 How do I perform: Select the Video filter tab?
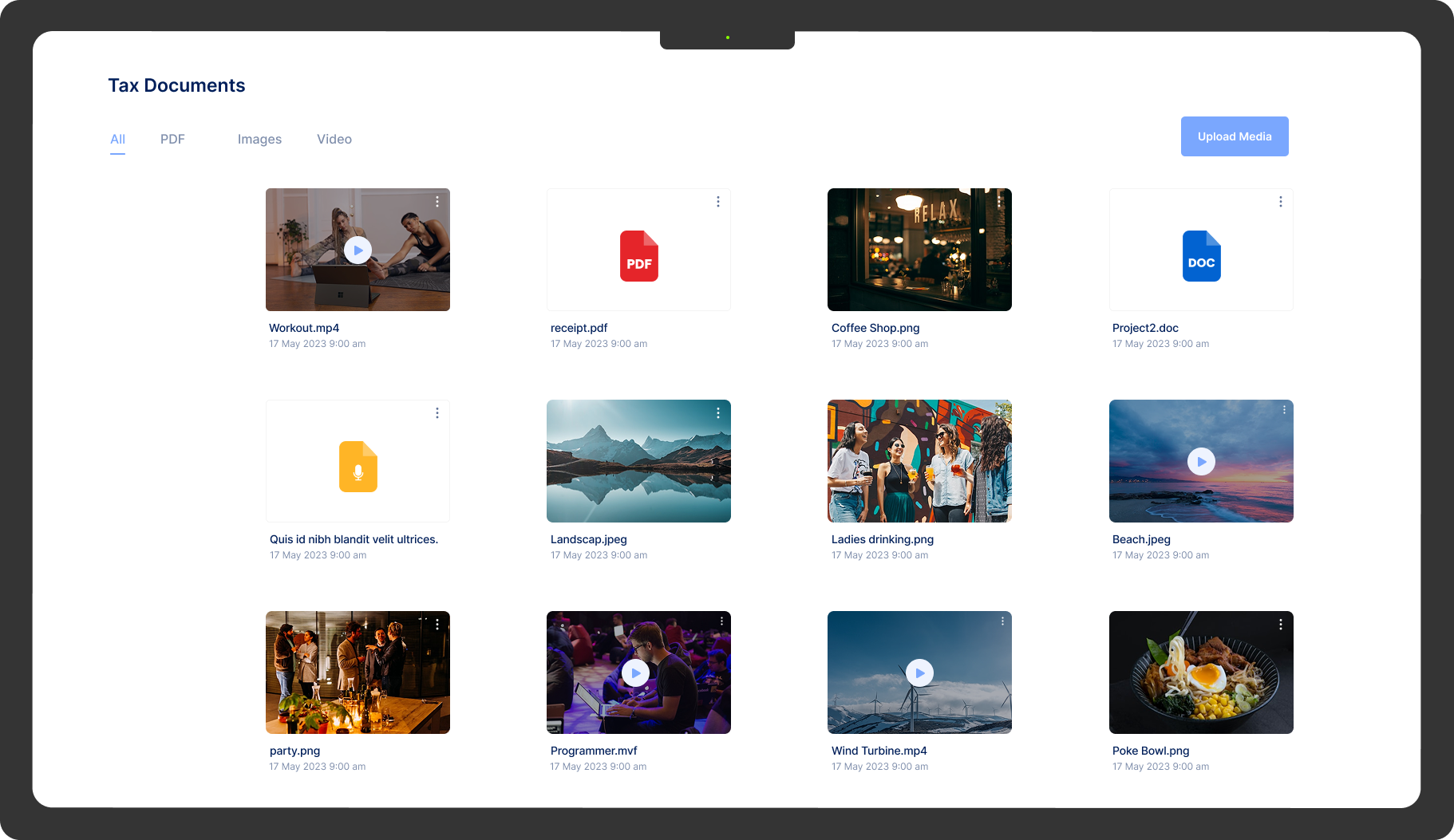[334, 139]
